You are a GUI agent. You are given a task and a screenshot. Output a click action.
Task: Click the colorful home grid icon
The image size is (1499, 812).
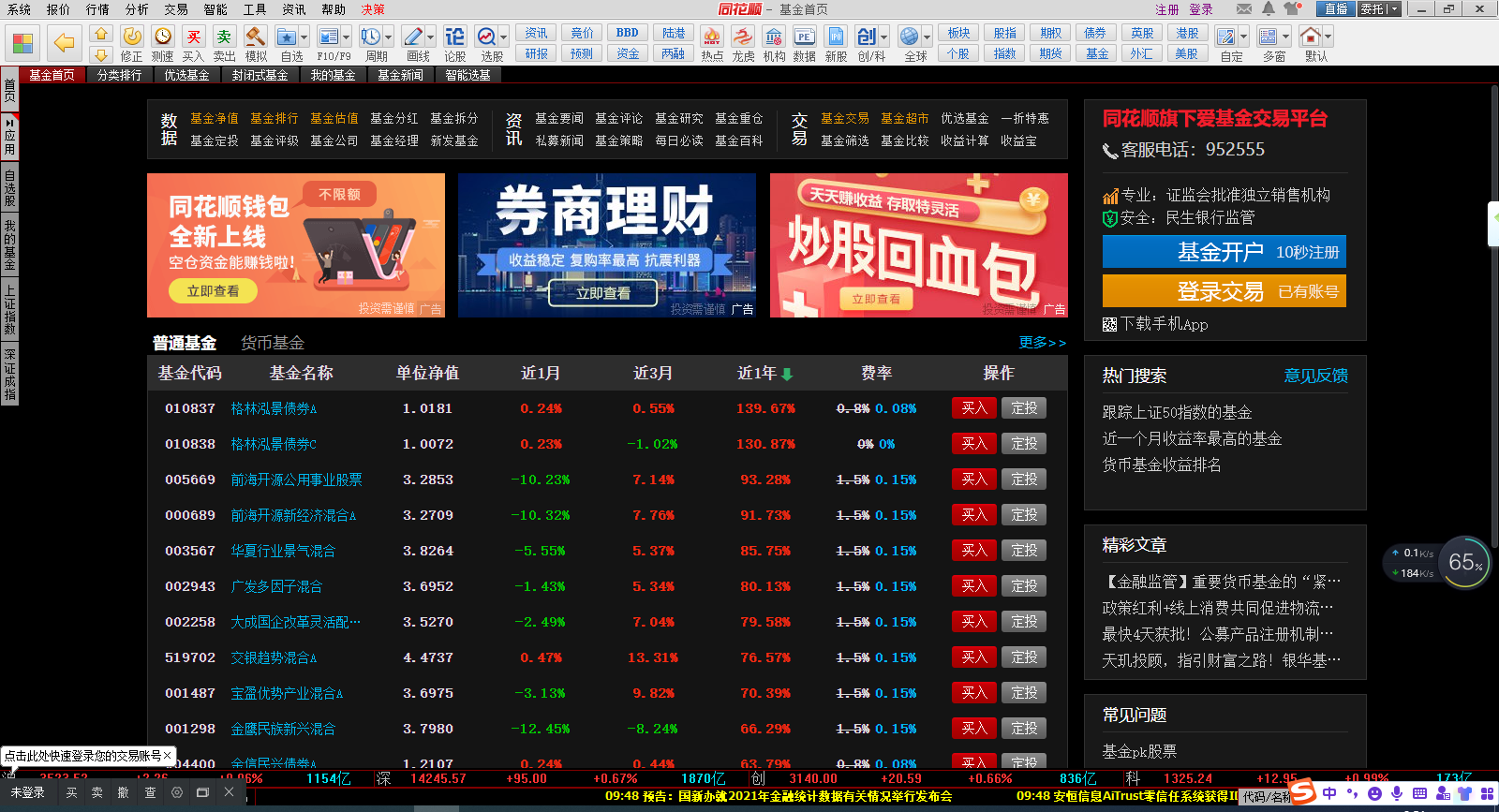[22, 43]
